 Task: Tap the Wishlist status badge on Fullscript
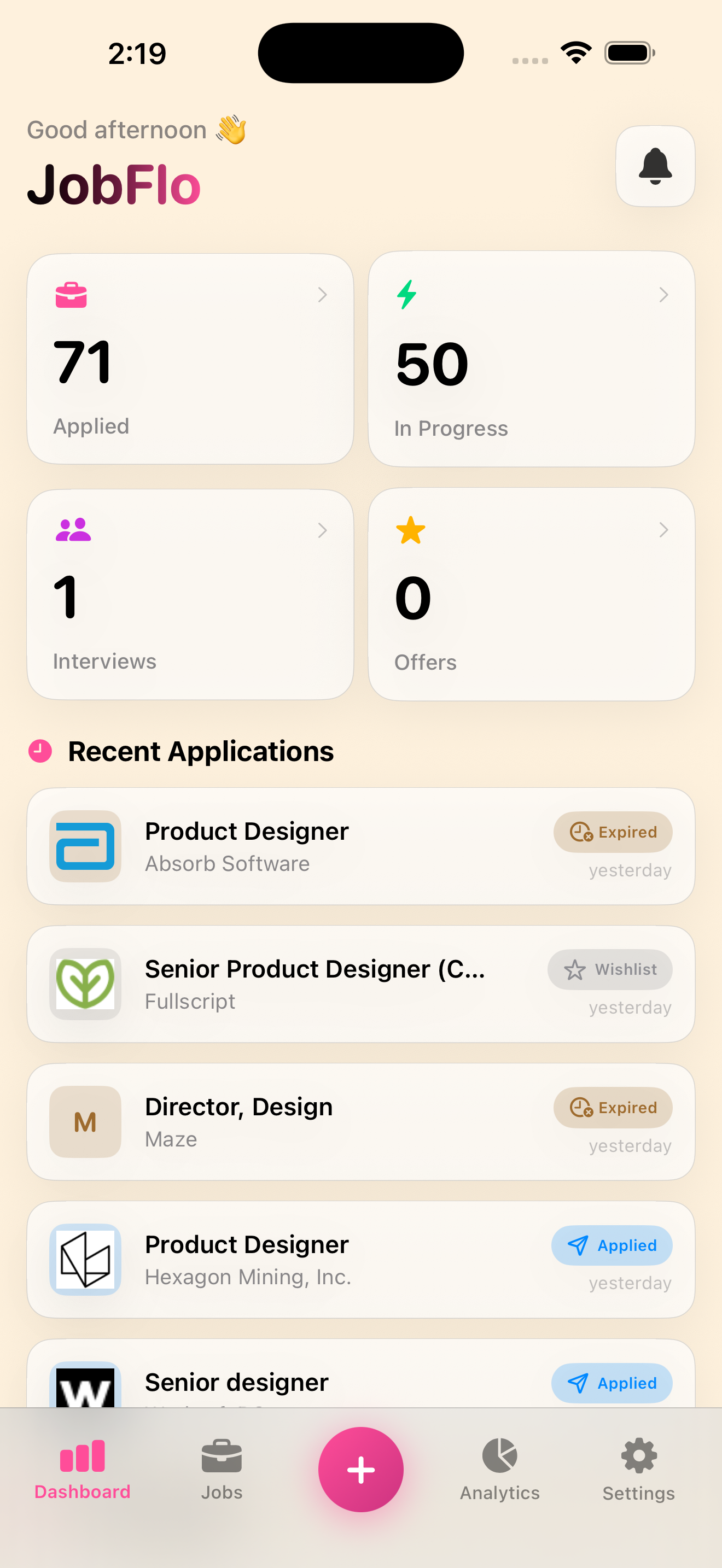(610, 970)
